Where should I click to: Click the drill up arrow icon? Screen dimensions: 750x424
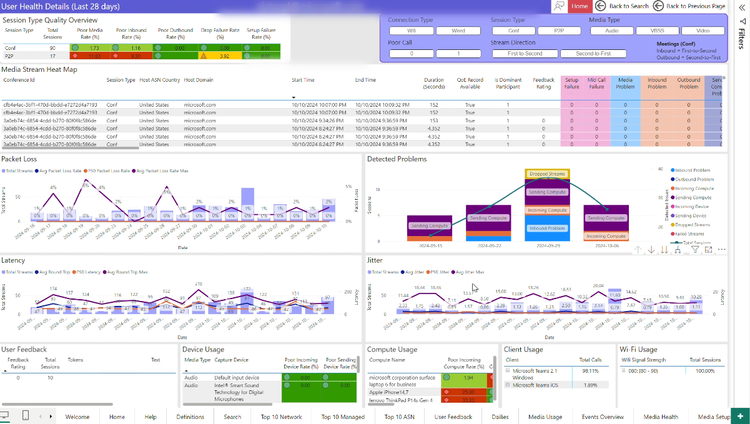pyautogui.click(x=637, y=250)
